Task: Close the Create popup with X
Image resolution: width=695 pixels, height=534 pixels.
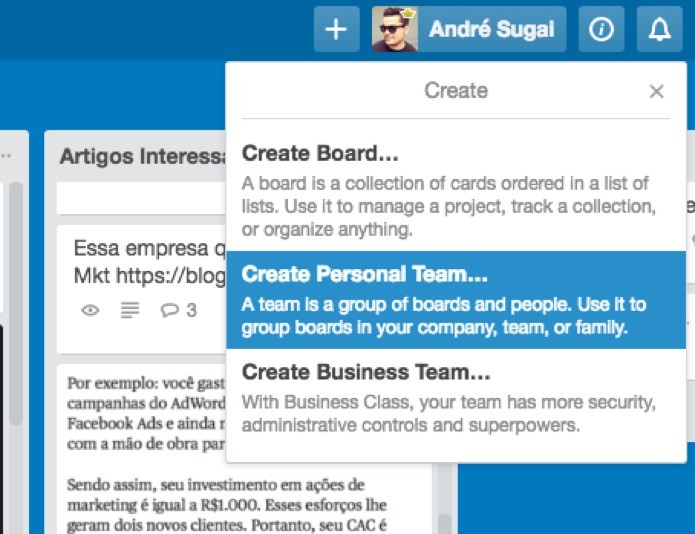Action: tap(656, 91)
